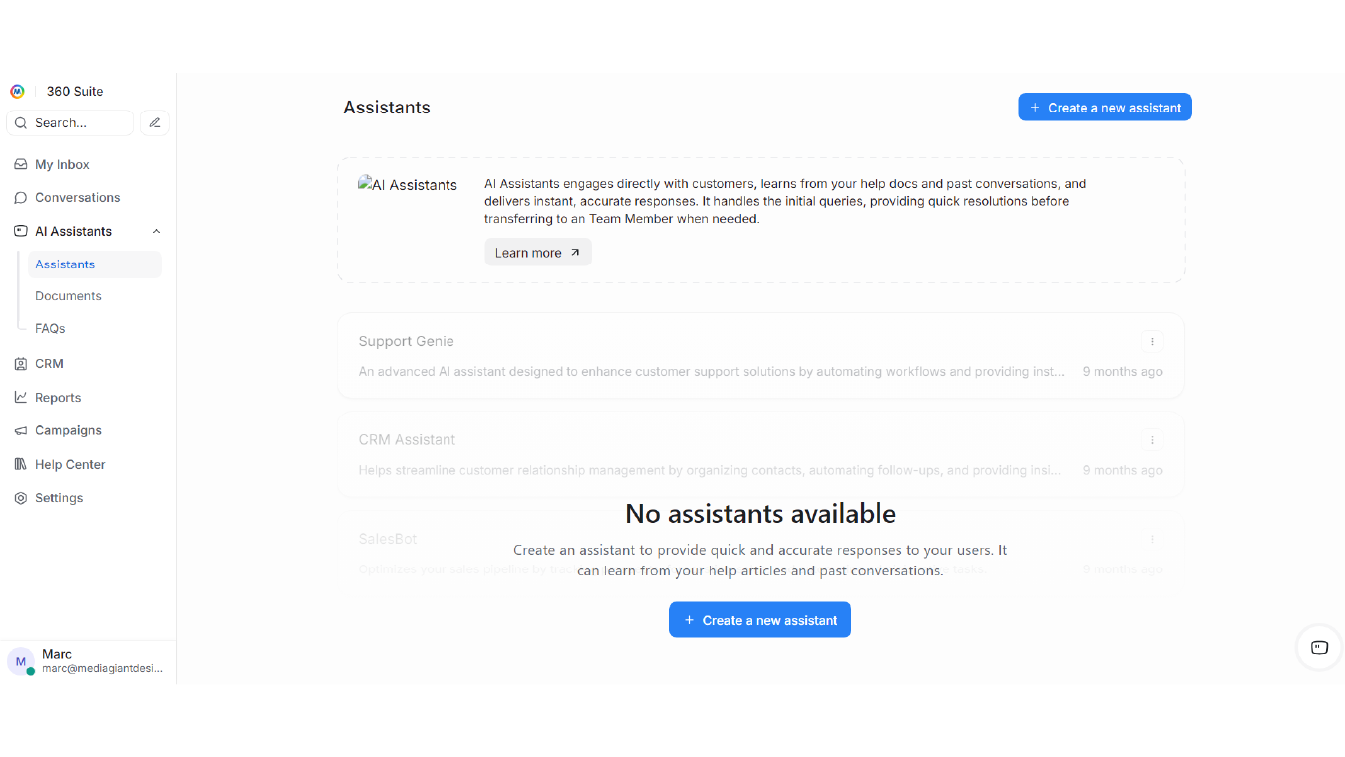The height and width of the screenshot is (757, 1345).
Task: Select Documents submenu item
Action: [68, 296]
